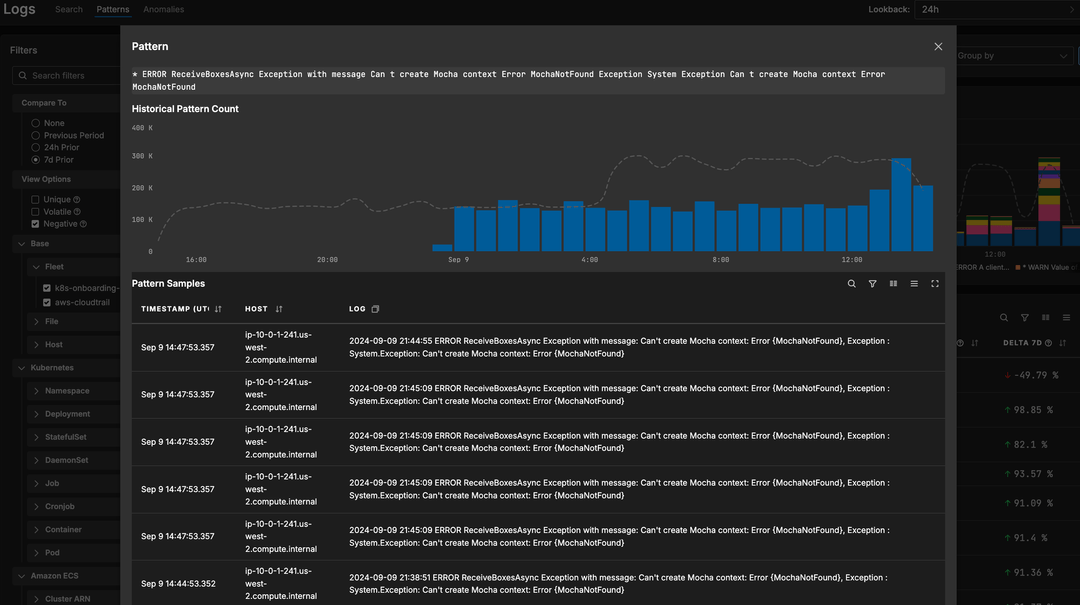Close the Pattern details panel

pyautogui.click(x=938, y=46)
